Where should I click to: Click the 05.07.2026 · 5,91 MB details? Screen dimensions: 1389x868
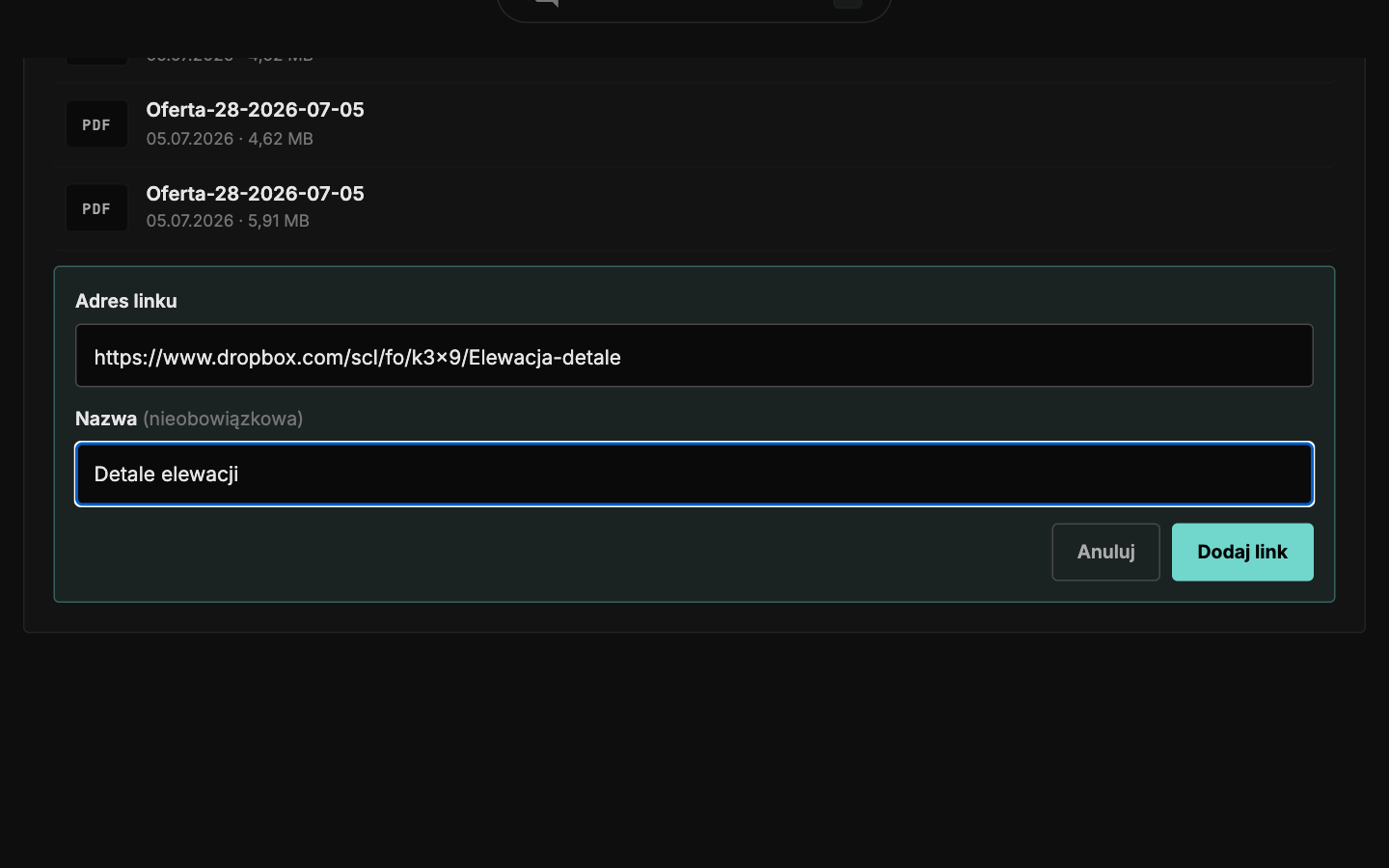[x=228, y=221]
